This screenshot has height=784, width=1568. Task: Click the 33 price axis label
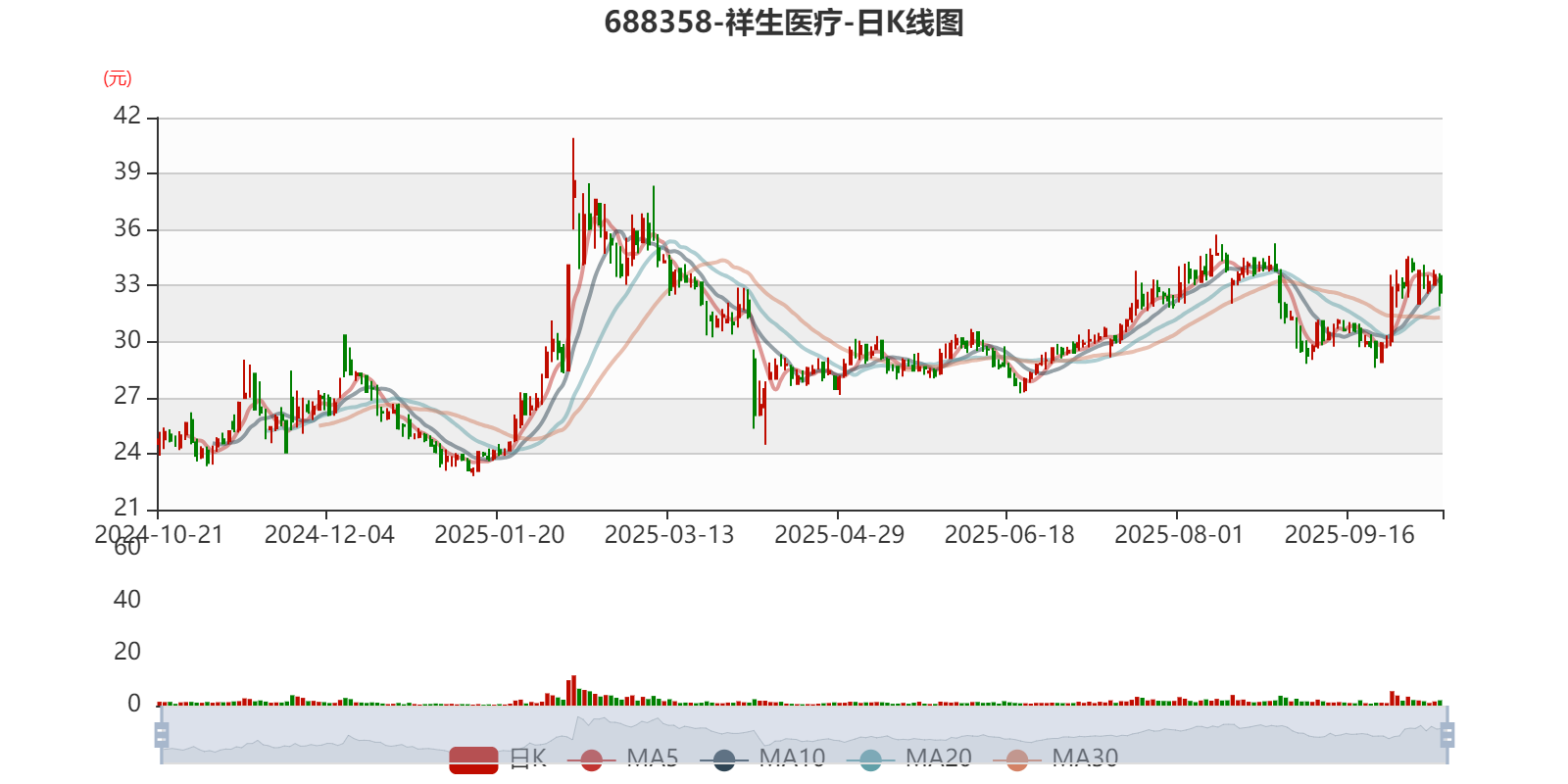127,284
